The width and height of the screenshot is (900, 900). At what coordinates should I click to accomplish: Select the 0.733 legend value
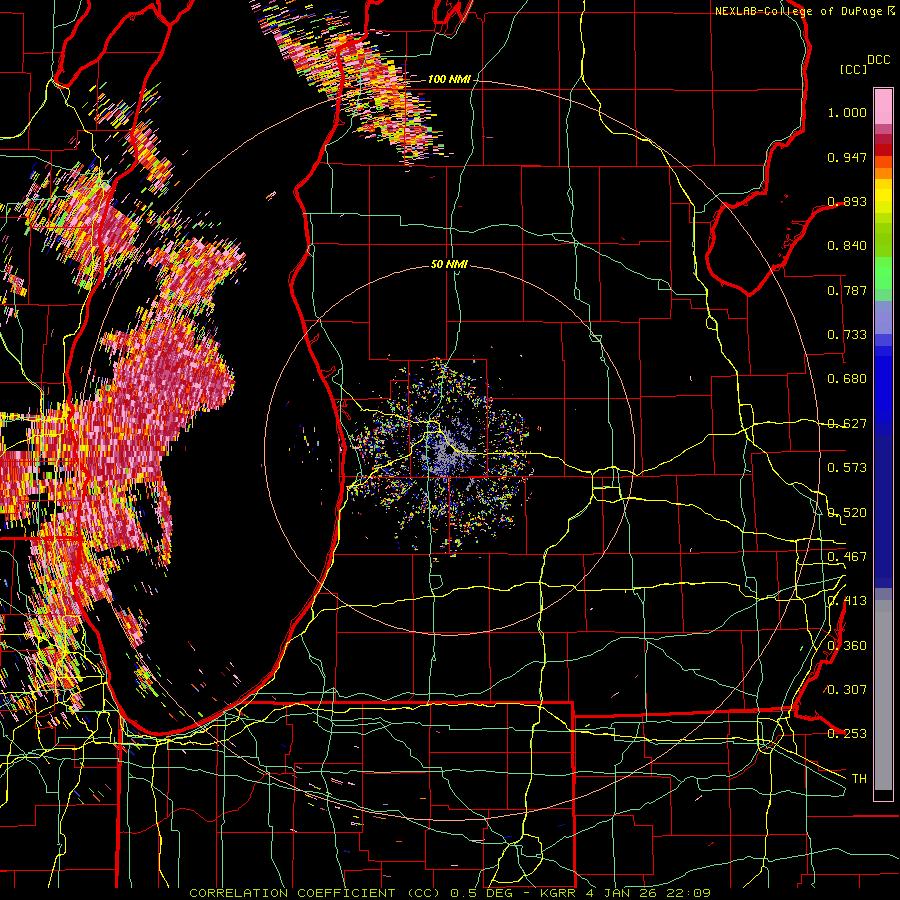(x=847, y=335)
